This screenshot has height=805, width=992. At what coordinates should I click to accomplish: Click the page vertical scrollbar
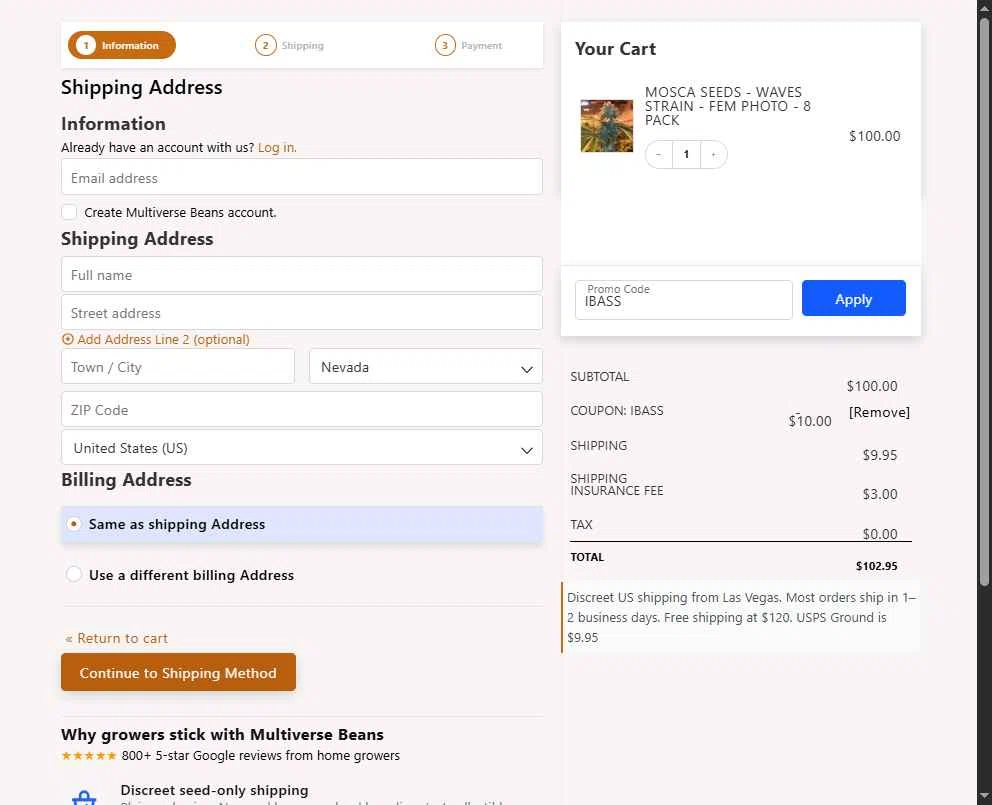[984, 302]
